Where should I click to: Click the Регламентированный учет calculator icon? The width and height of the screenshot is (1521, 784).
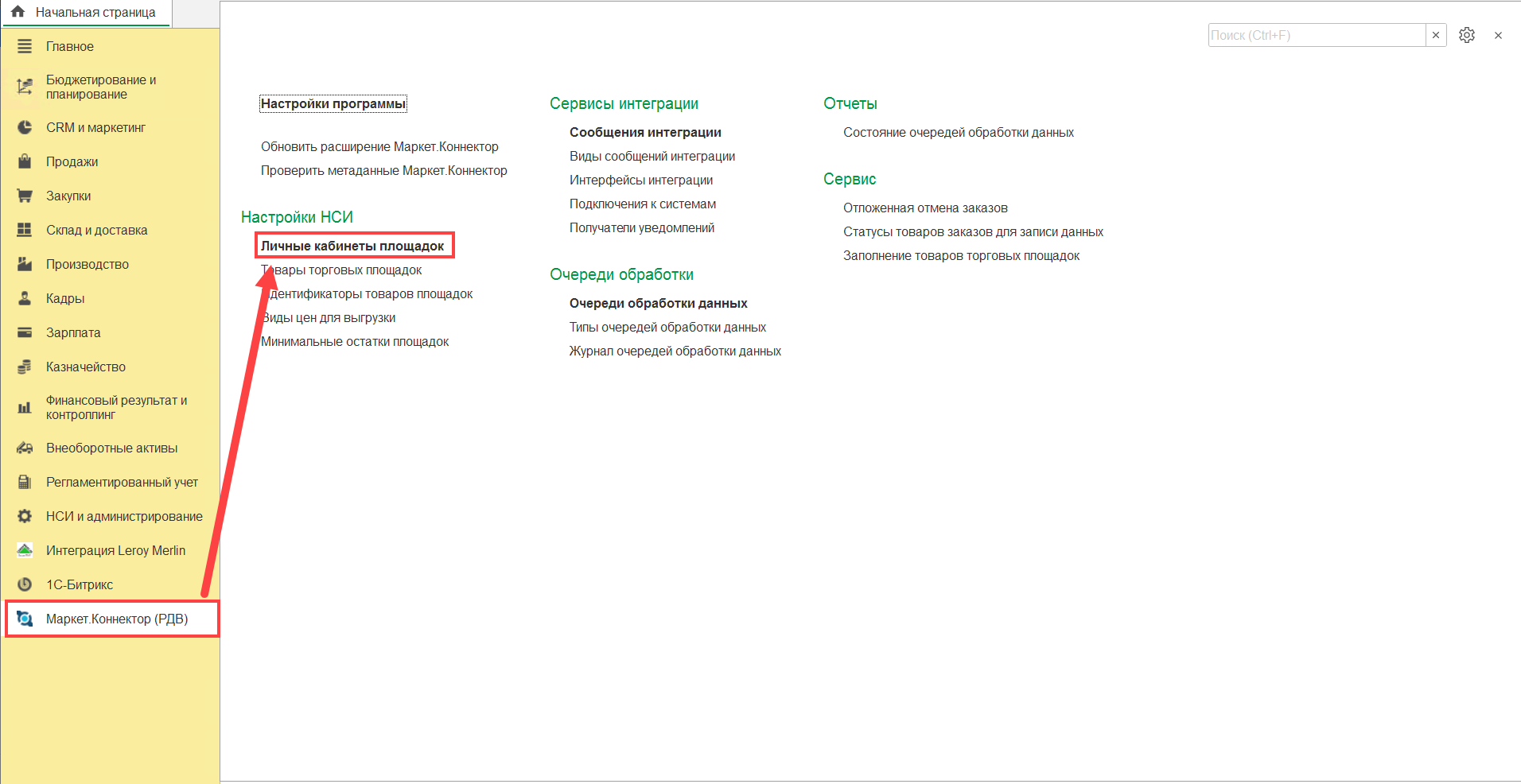point(25,482)
